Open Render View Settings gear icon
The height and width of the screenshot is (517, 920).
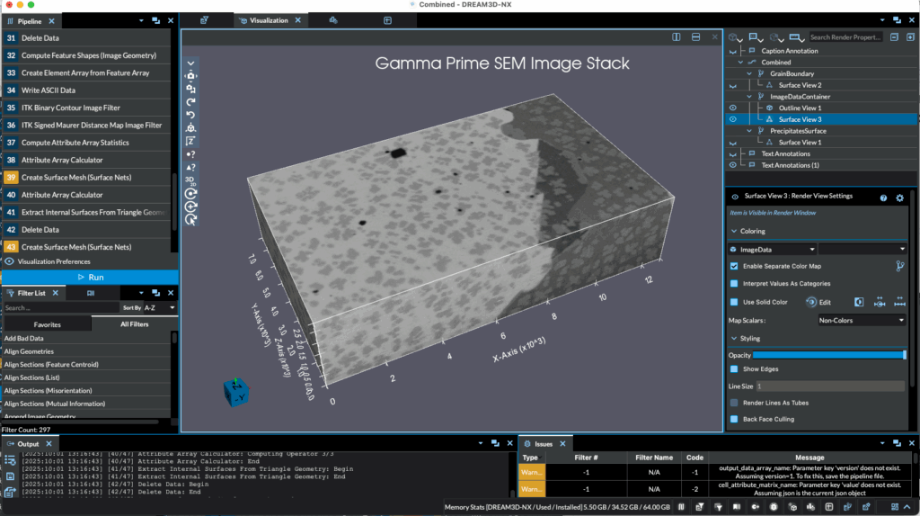pyautogui.click(x=899, y=198)
